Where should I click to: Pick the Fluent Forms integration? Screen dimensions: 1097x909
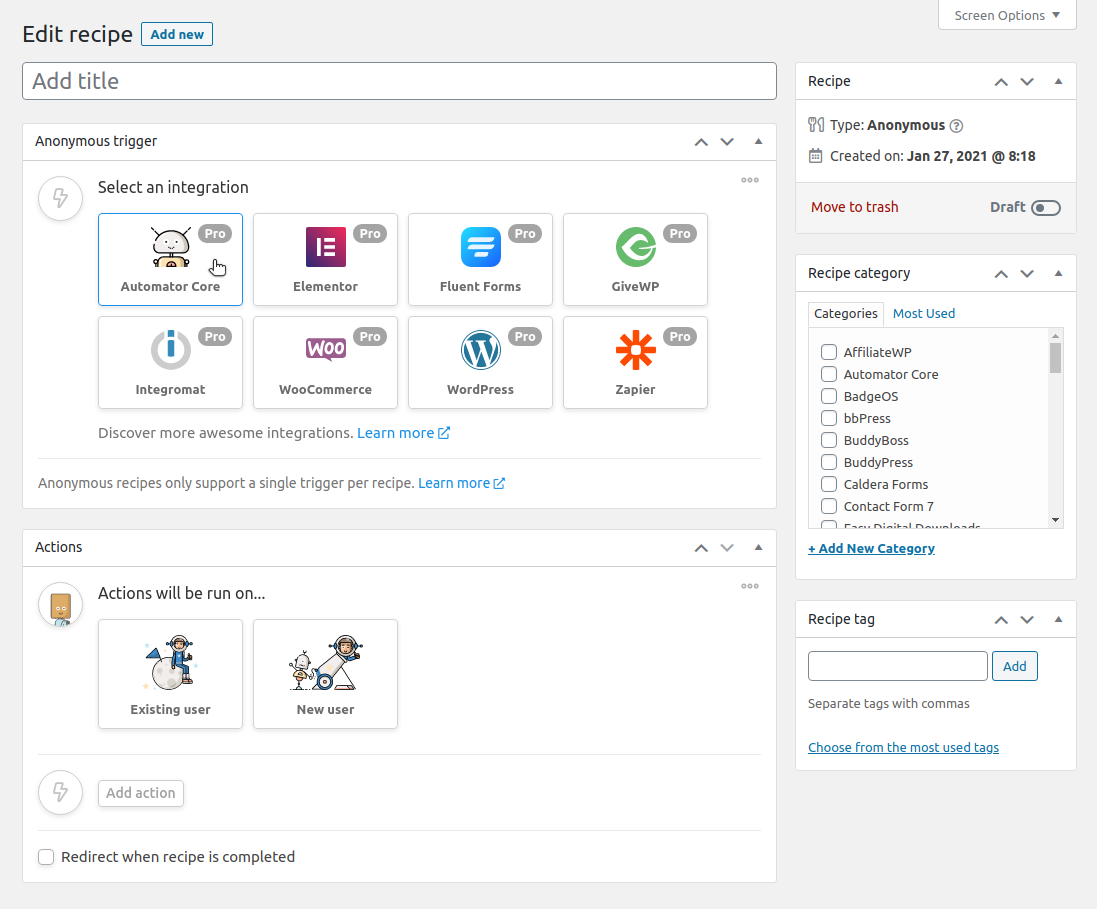pos(480,259)
